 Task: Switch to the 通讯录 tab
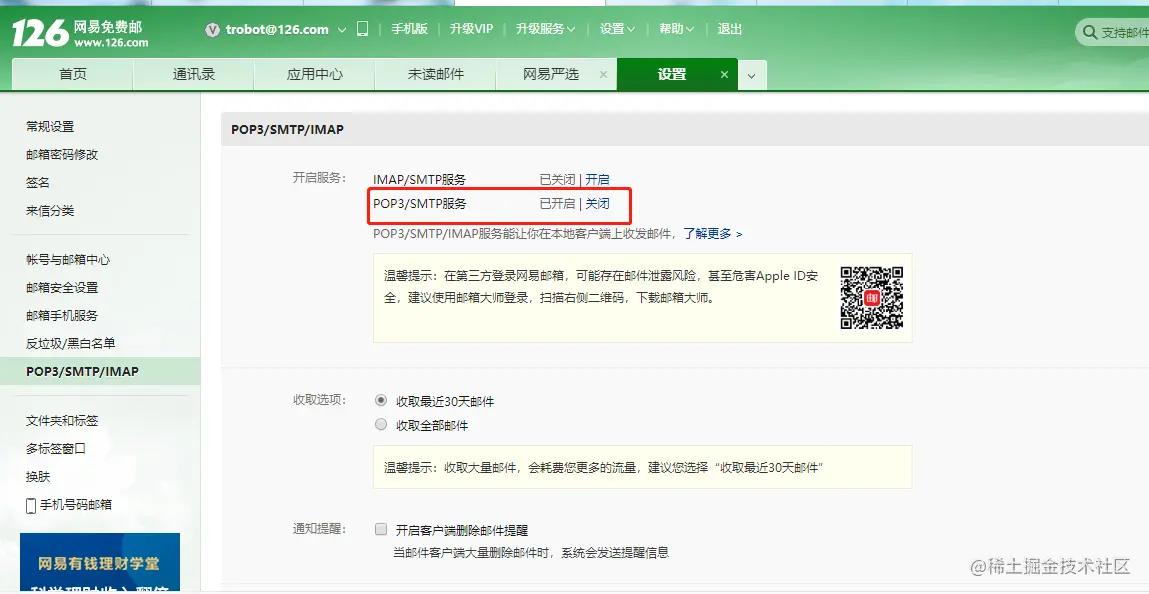pyautogui.click(x=194, y=74)
